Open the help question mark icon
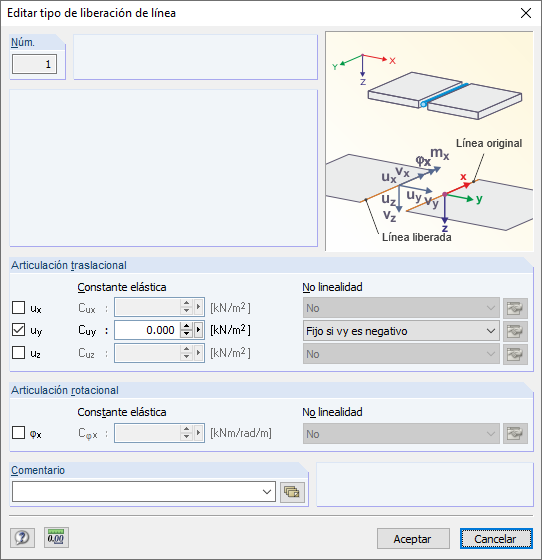542x560 pixels. [x=22, y=537]
